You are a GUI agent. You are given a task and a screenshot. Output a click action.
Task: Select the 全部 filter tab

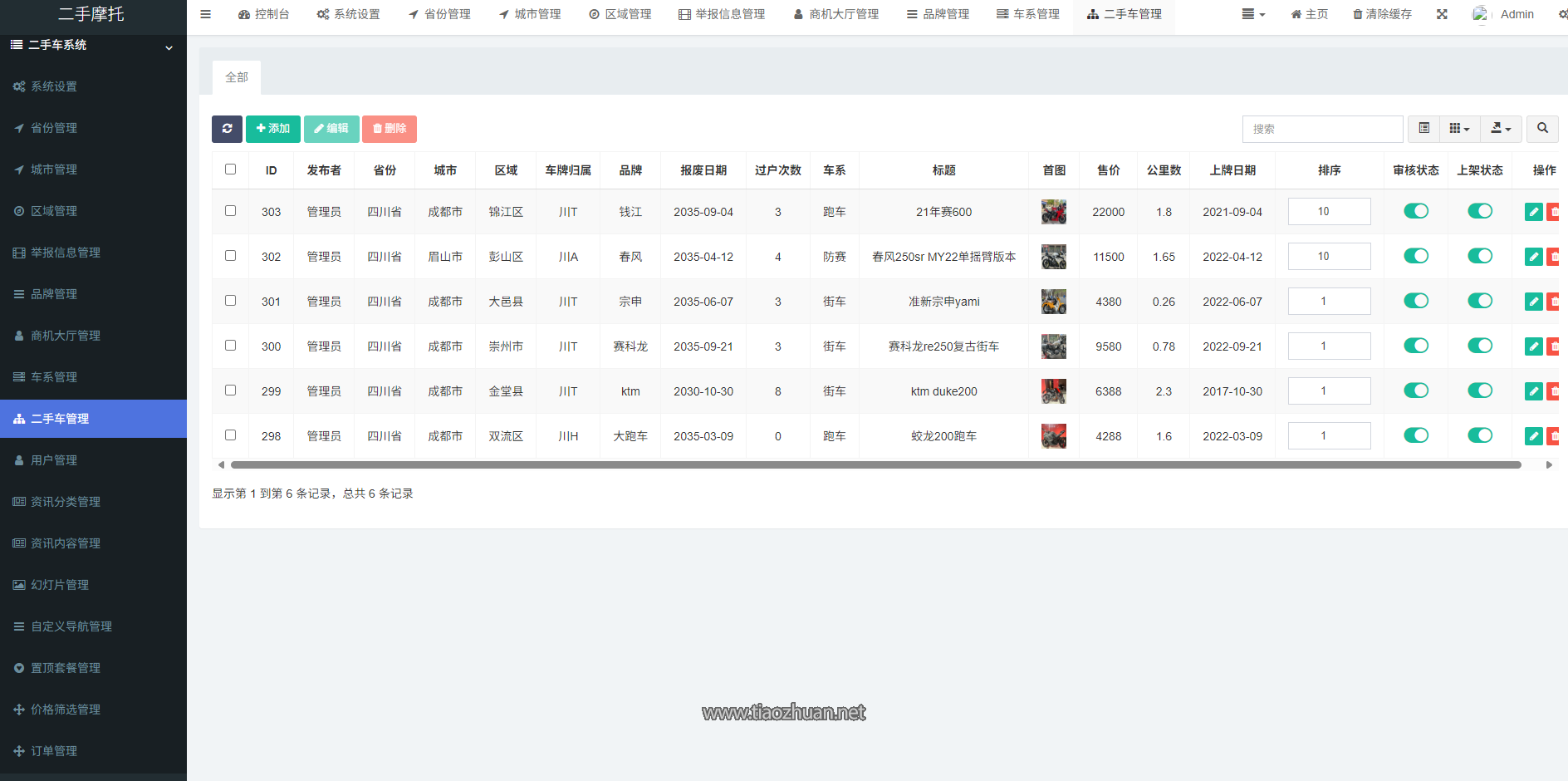[x=237, y=77]
